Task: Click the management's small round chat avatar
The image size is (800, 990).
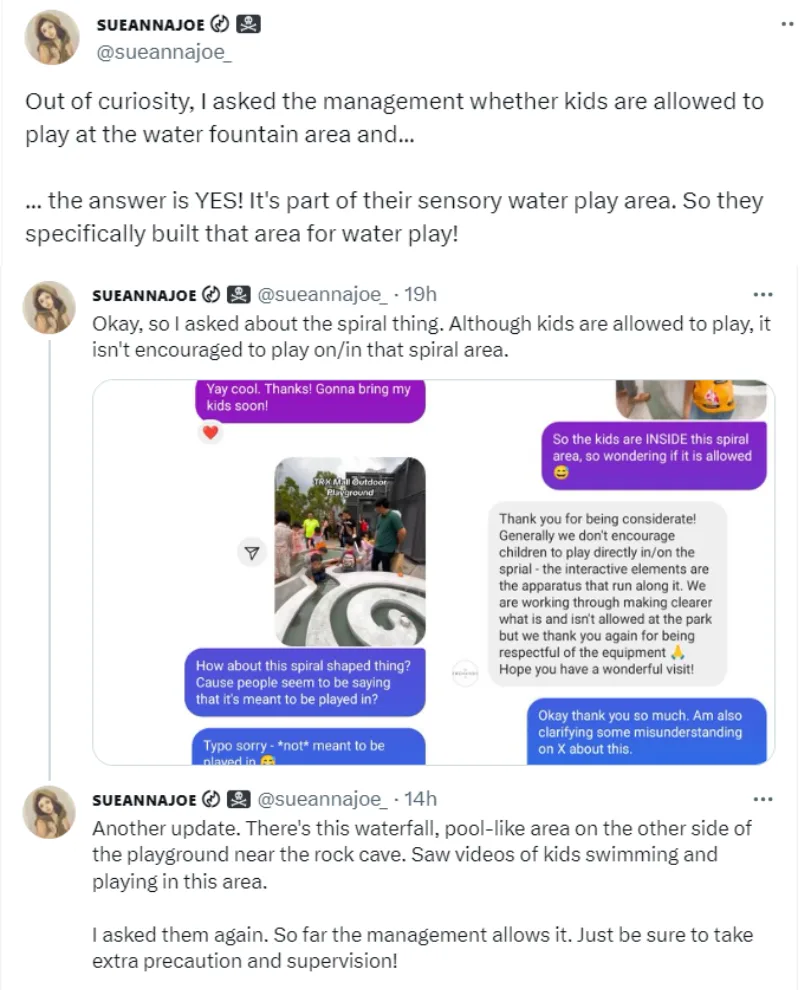Action: tap(465, 672)
